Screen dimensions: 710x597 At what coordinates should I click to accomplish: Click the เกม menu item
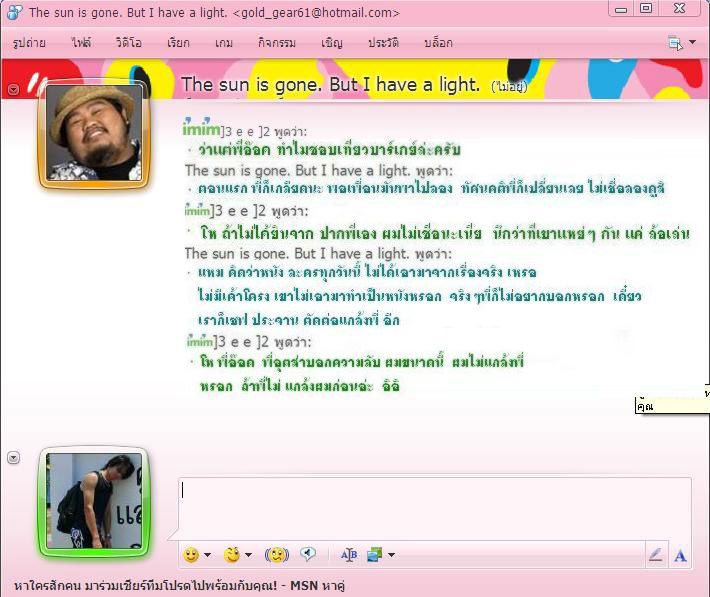coord(223,43)
